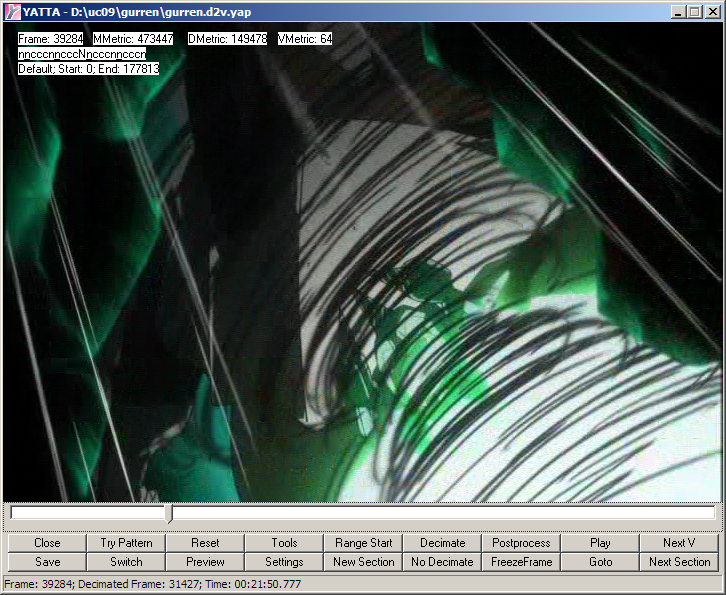
Task: Click the seek bar track right of thumb
Action: click(444, 513)
